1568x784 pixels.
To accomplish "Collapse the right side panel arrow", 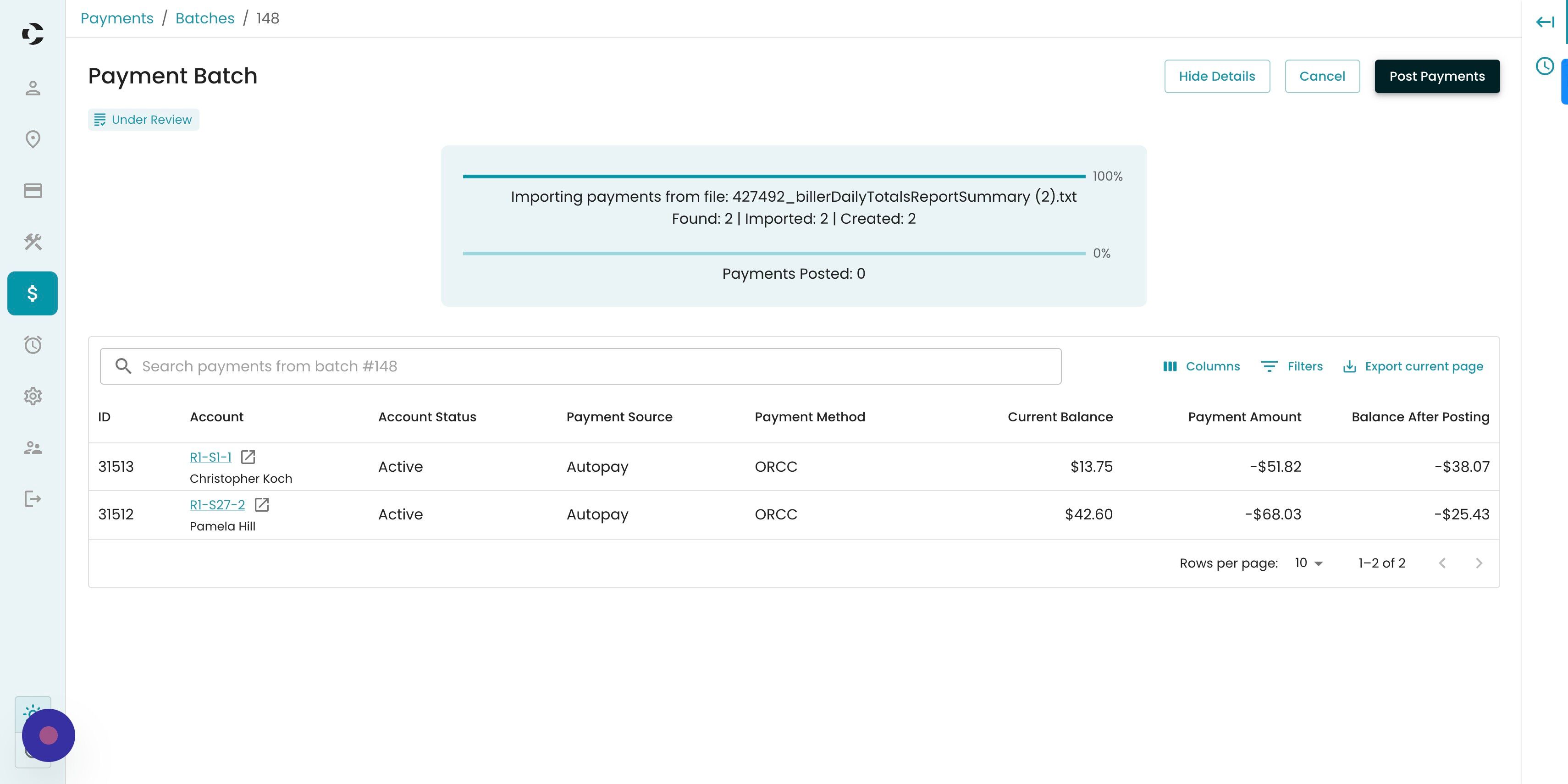I will coord(1544,22).
